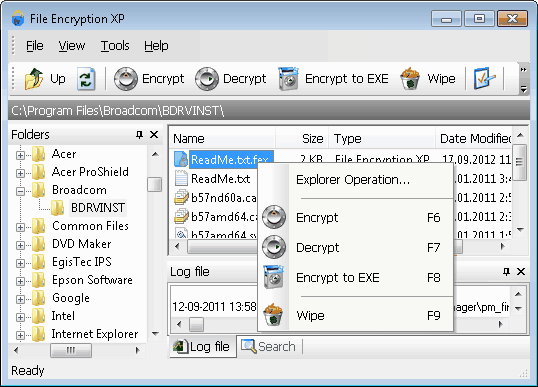Click the Acer folder icon in tree
The width and height of the screenshot is (538, 387).
(x=38, y=154)
